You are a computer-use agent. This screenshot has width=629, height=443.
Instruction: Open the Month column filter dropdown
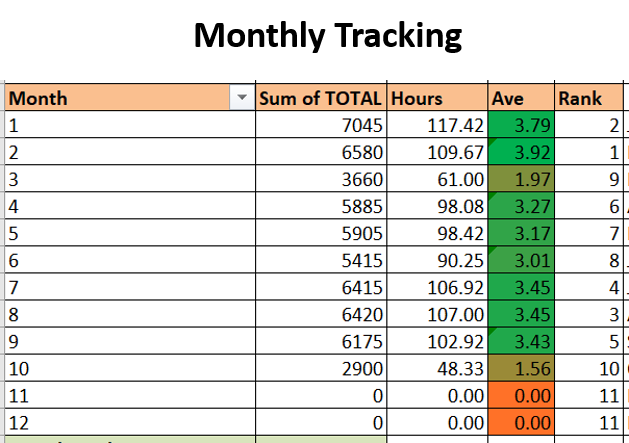click(240, 98)
